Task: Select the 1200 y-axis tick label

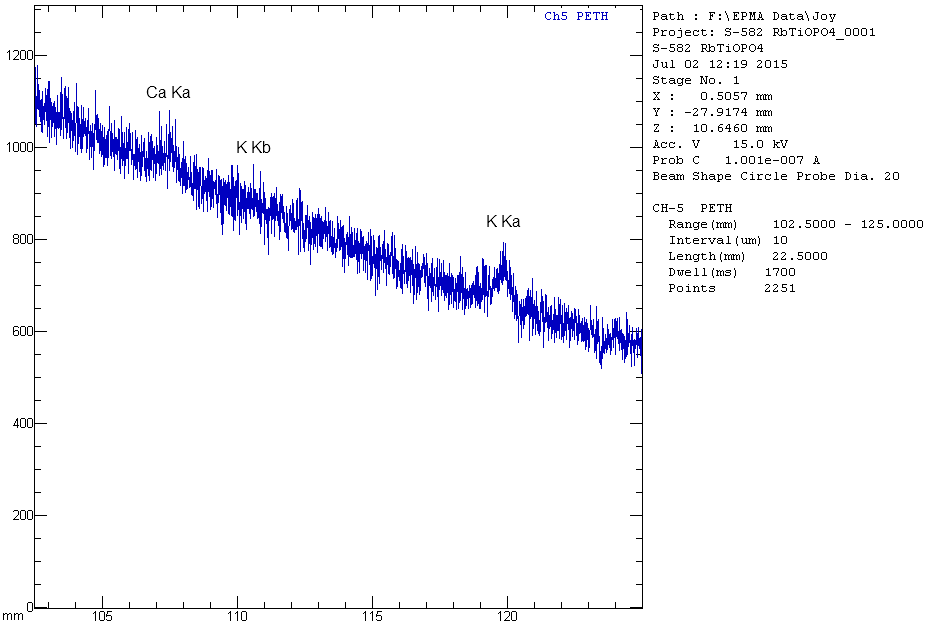Action: (x=18, y=55)
